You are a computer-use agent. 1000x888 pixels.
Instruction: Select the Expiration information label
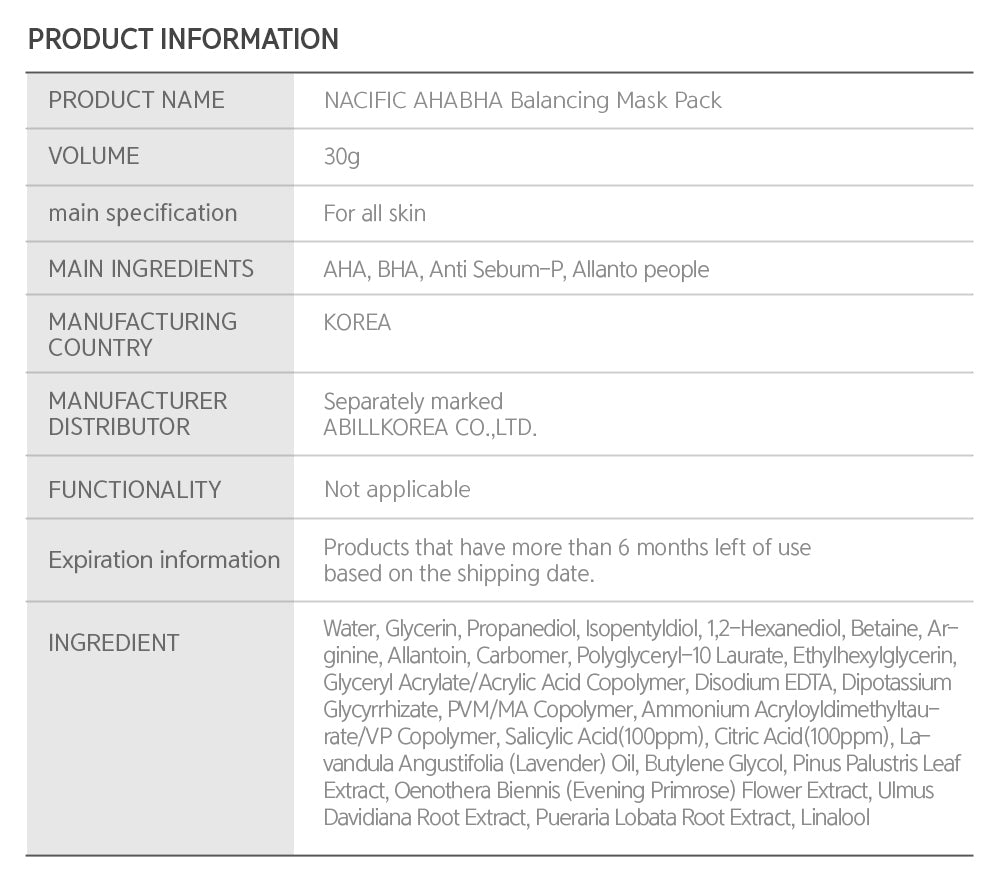pos(164,559)
